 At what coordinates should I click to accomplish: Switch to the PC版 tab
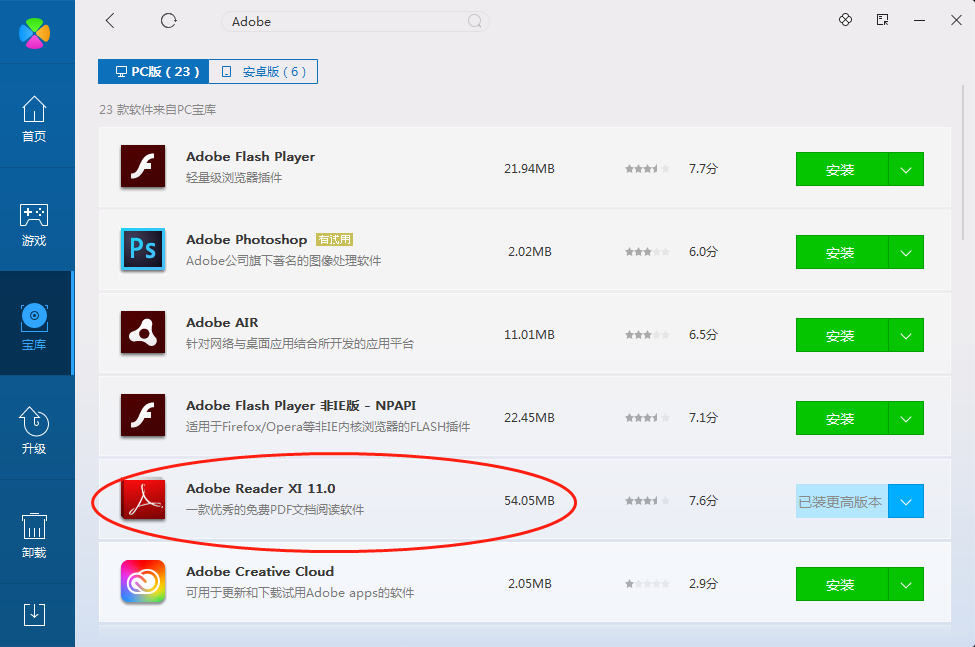click(x=153, y=72)
